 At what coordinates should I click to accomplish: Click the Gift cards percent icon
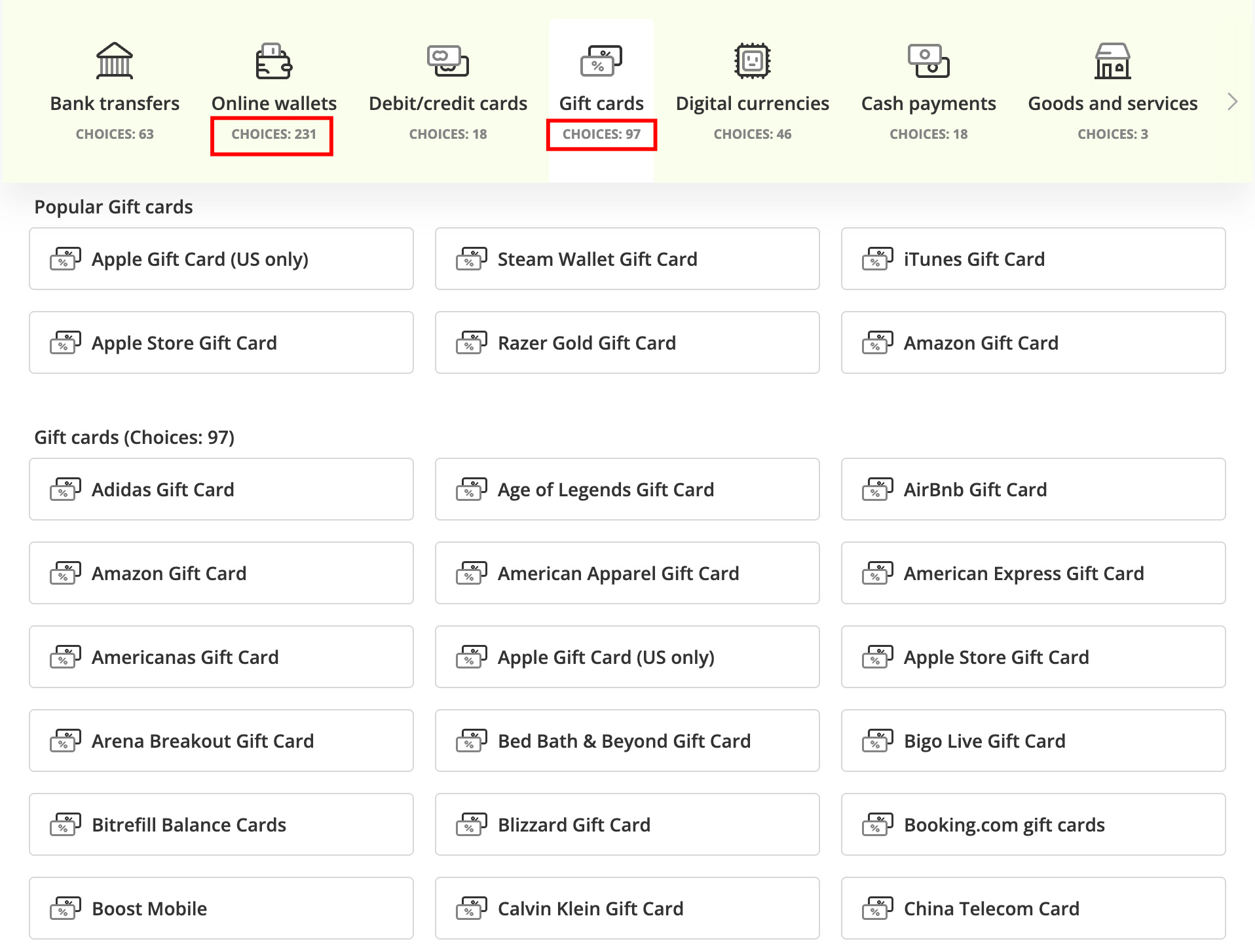[x=601, y=61]
